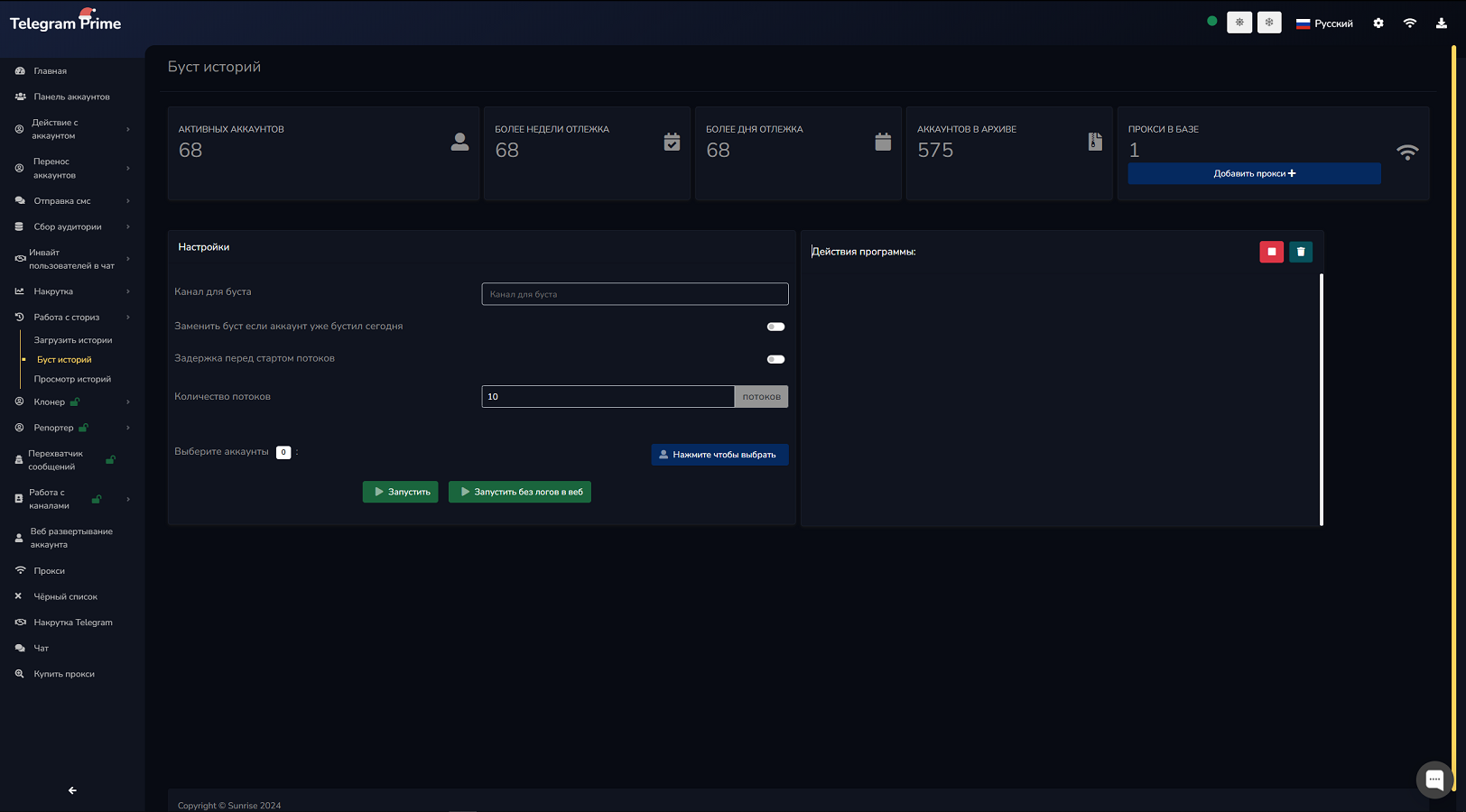Collapse sidebar with the left arrow

[x=72, y=790]
